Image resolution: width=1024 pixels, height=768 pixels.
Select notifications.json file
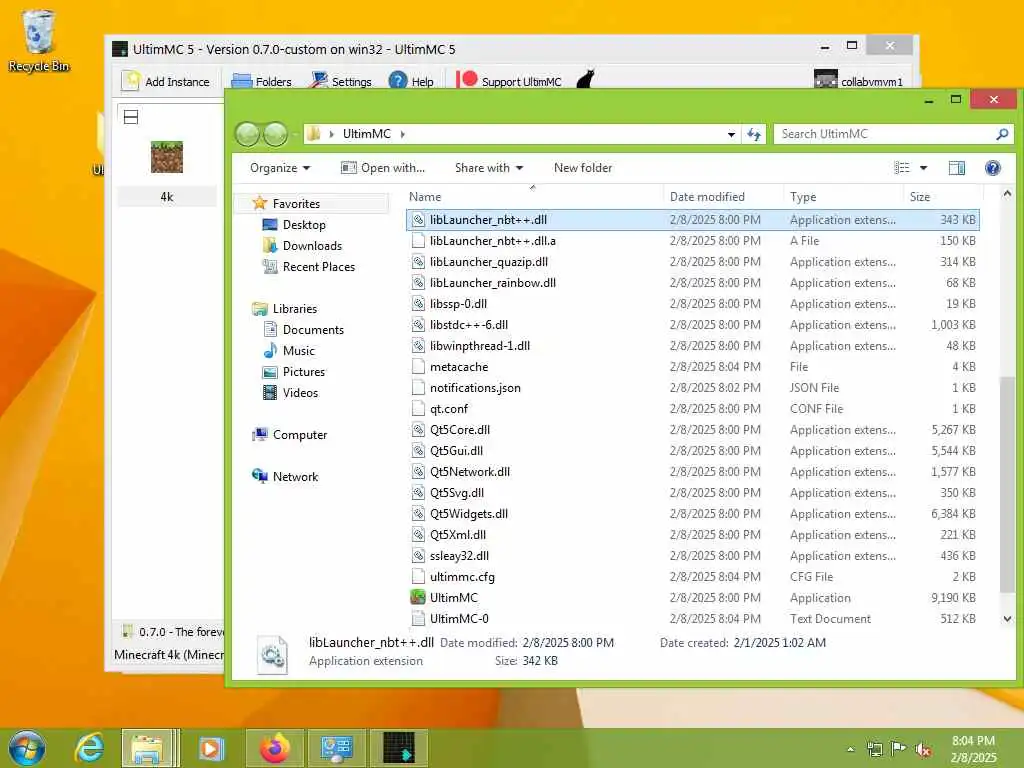pos(692,388)
